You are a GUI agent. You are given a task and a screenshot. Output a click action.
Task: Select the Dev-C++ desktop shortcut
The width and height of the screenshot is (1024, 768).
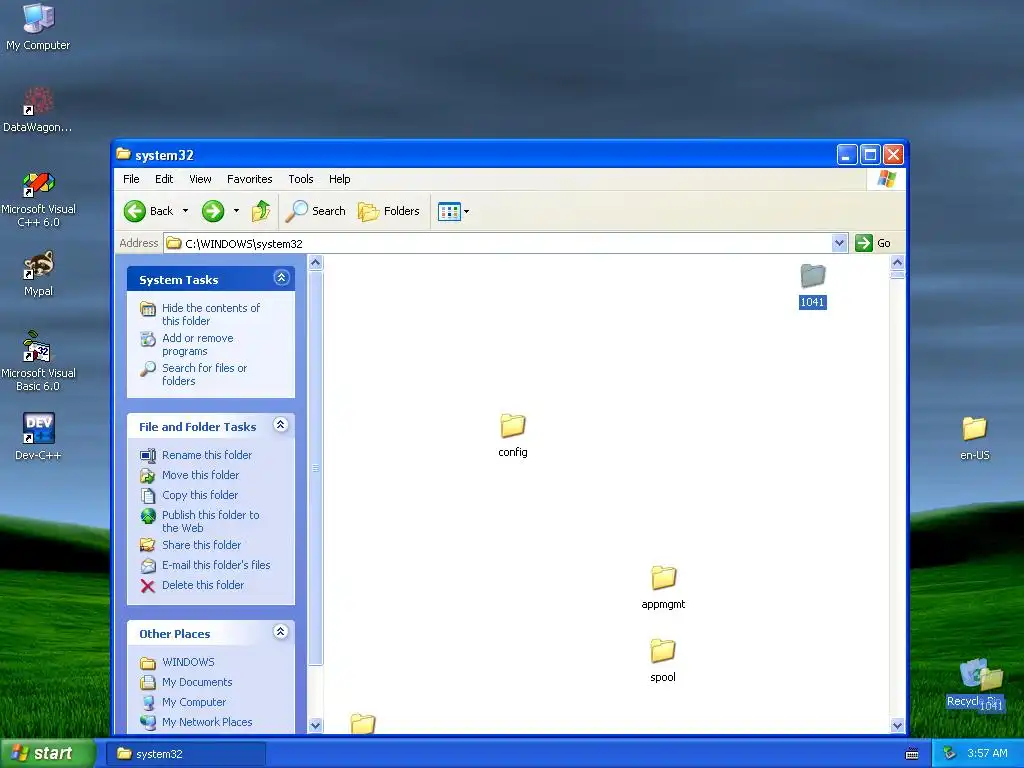click(38, 436)
